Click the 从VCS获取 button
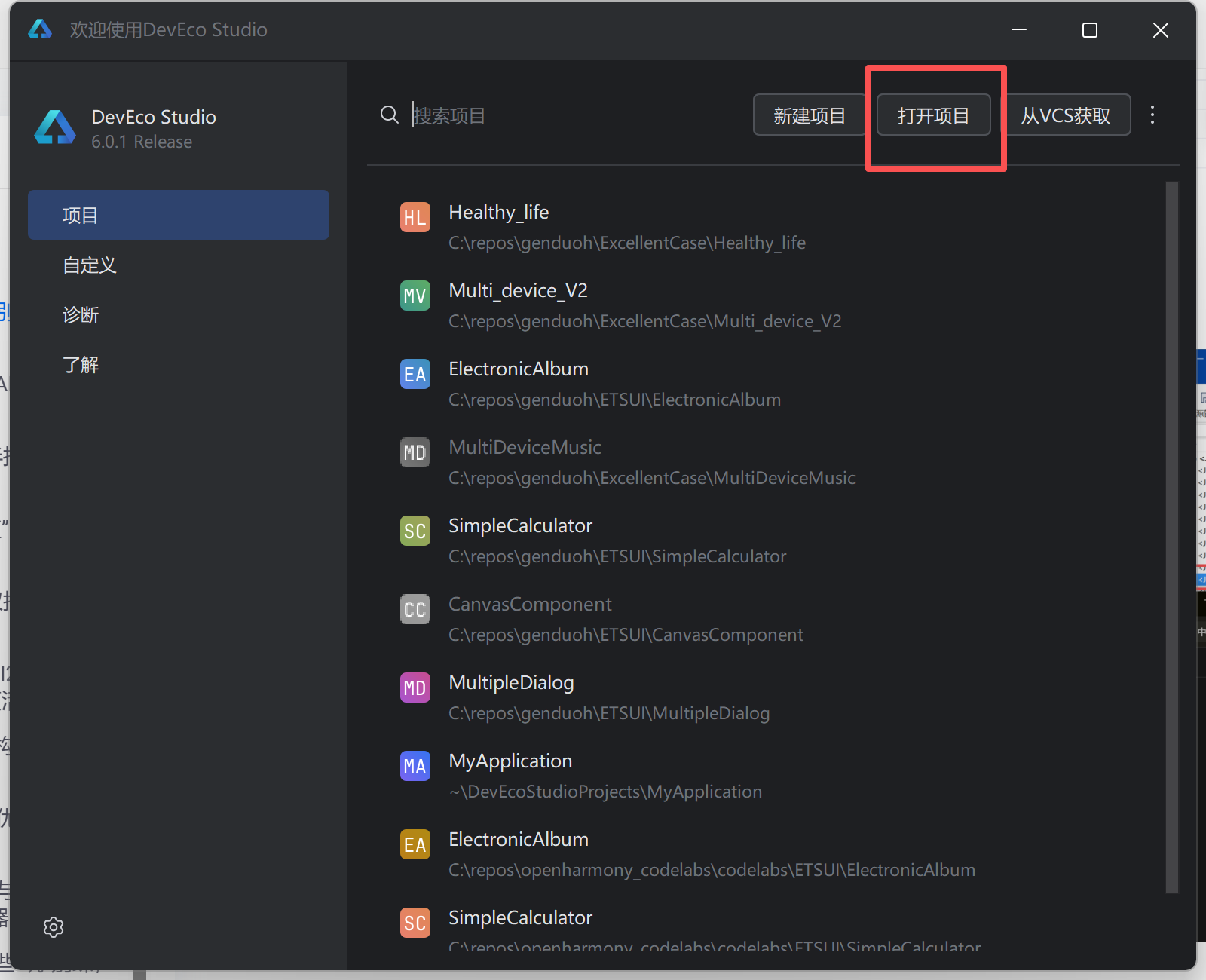The width and height of the screenshot is (1206, 980). tap(1066, 115)
